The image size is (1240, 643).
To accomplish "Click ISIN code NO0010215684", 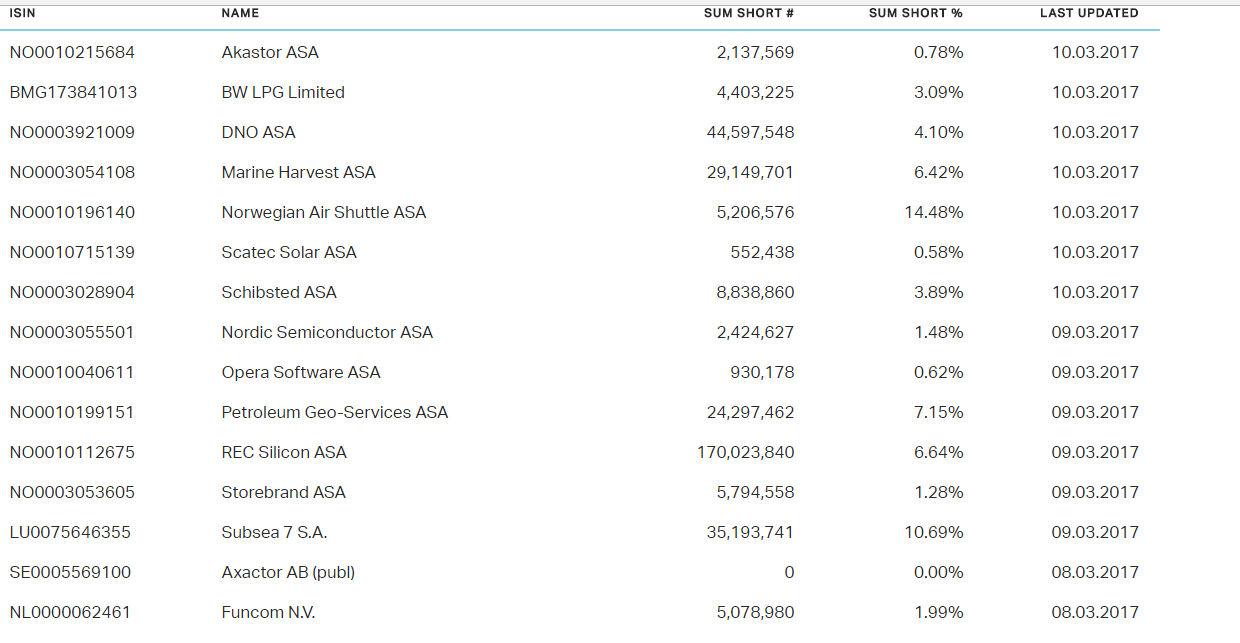I will [72, 52].
